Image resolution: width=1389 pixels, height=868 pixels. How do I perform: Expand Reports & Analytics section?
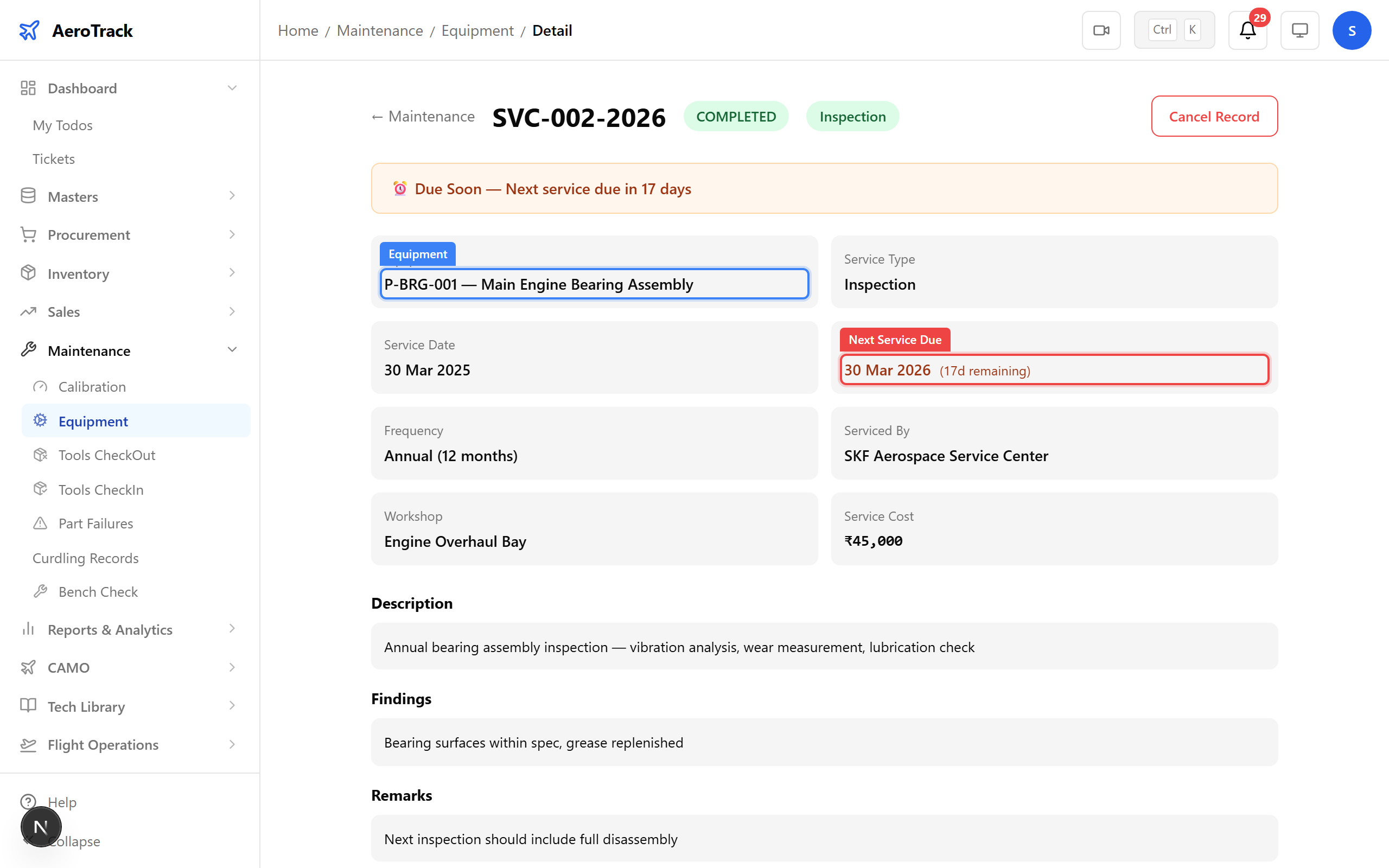point(232,629)
